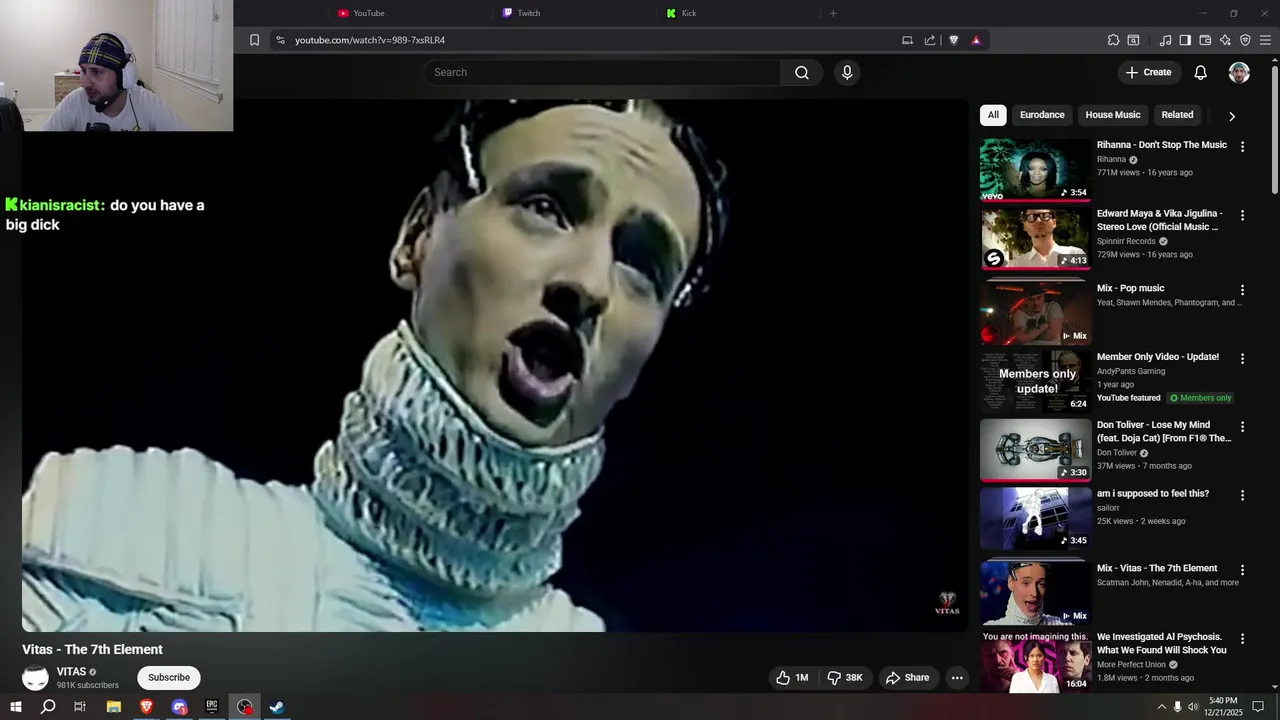Click the Create button
Viewport: 1280px width, 720px height.
[1148, 72]
